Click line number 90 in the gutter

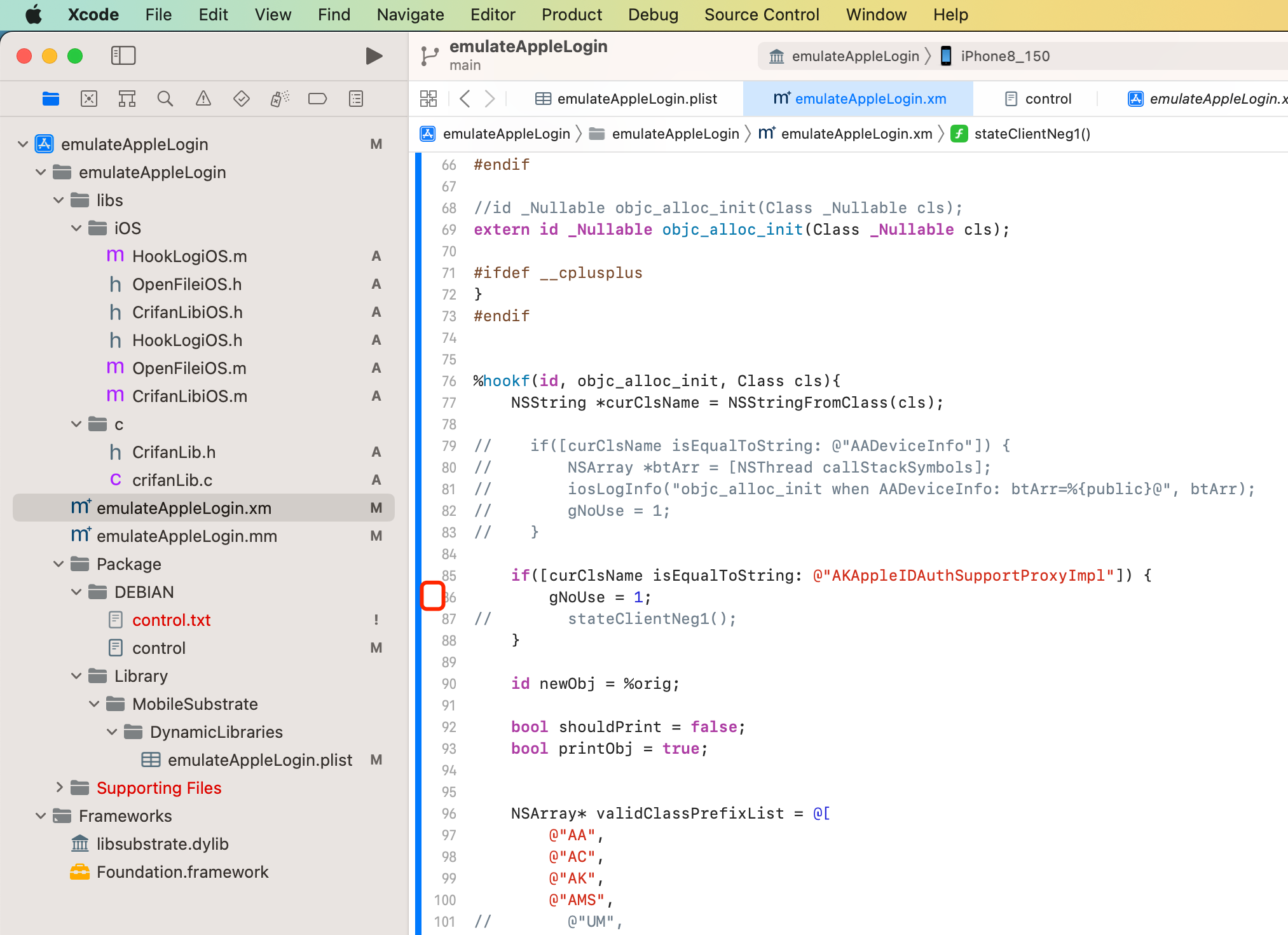pos(449,684)
